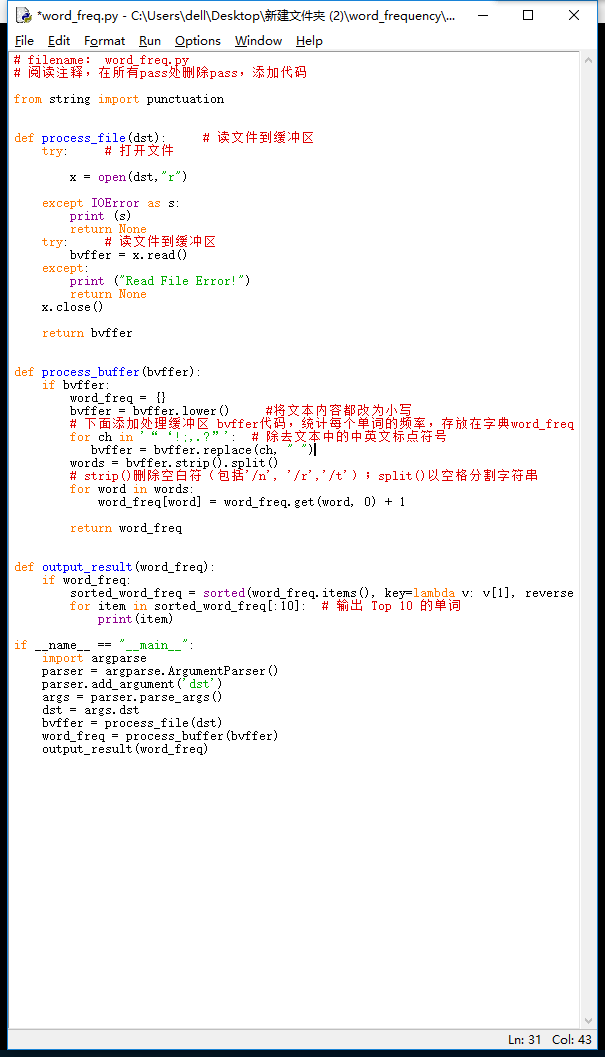Click the 'words = bvffer.strip().split()' line
Screen dimensions: 605x1057
174,463
